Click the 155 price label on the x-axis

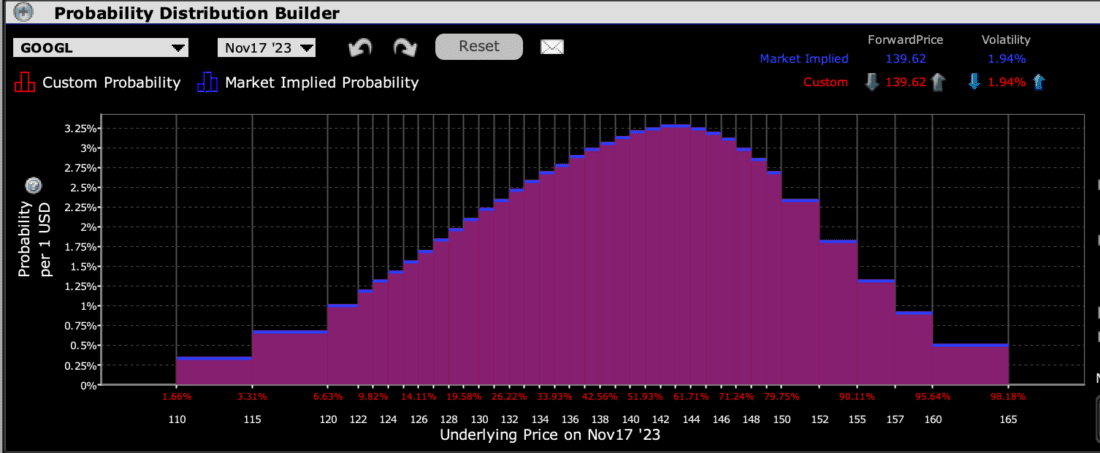(x=857, y=419)
